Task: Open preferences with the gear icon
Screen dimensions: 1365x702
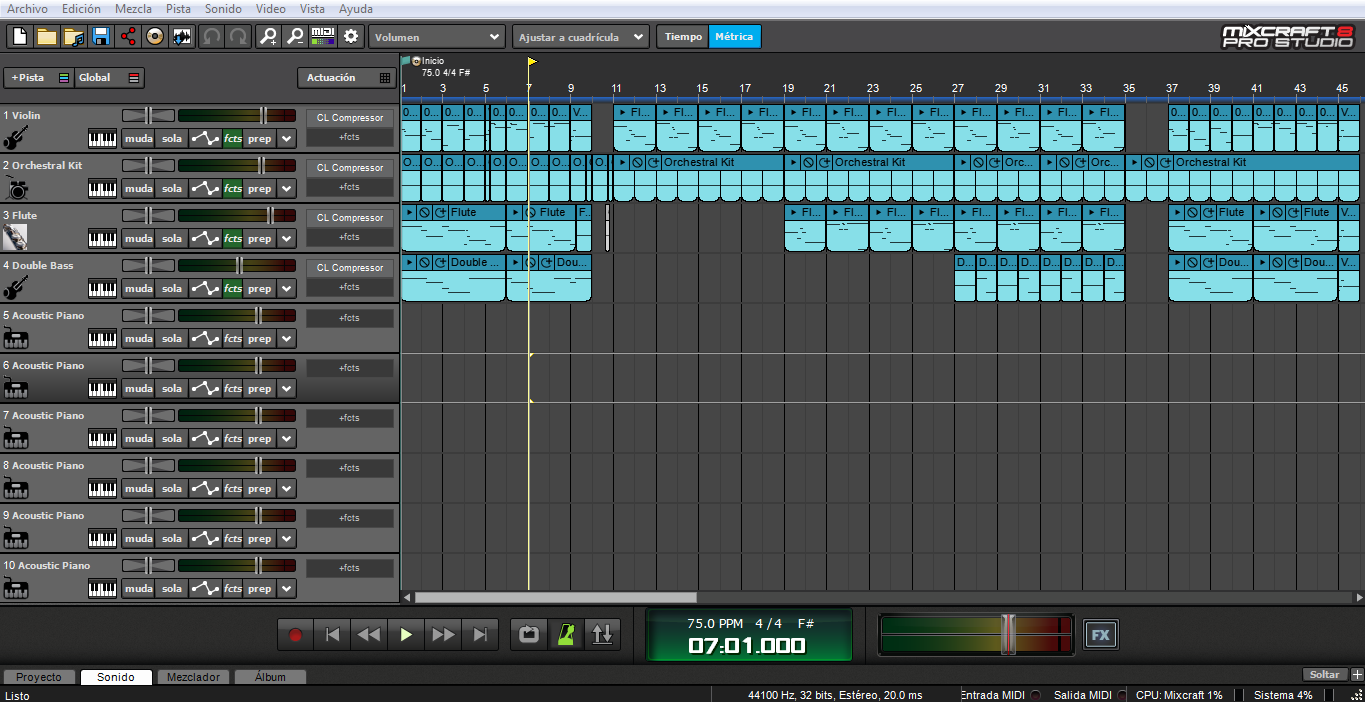Action: coord(351,37)
